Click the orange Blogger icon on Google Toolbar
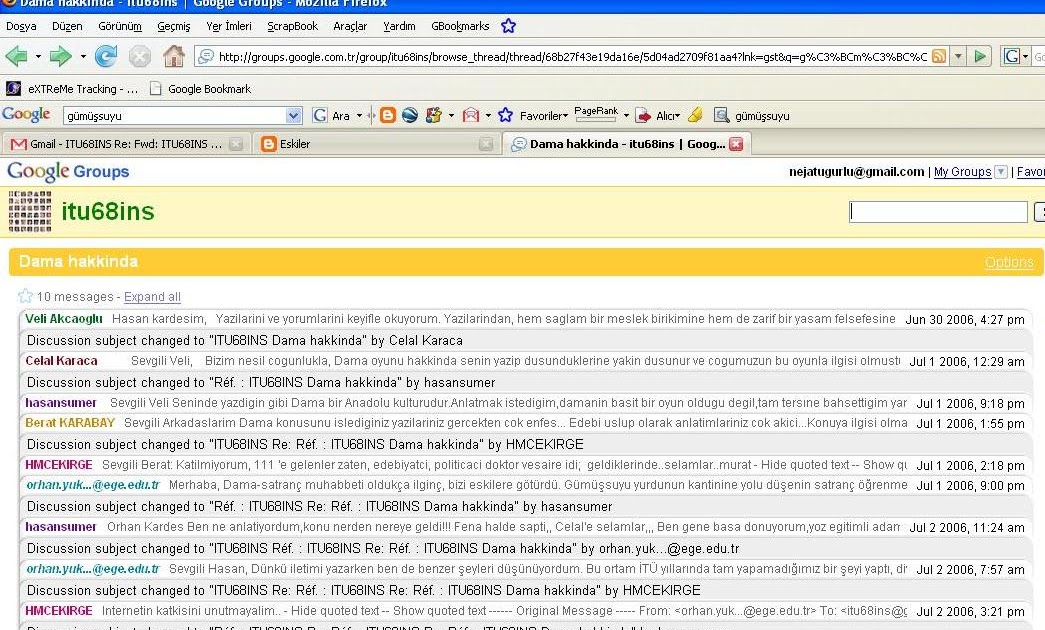The height and width of the screenshot is (630, 1045). (388, 116)
